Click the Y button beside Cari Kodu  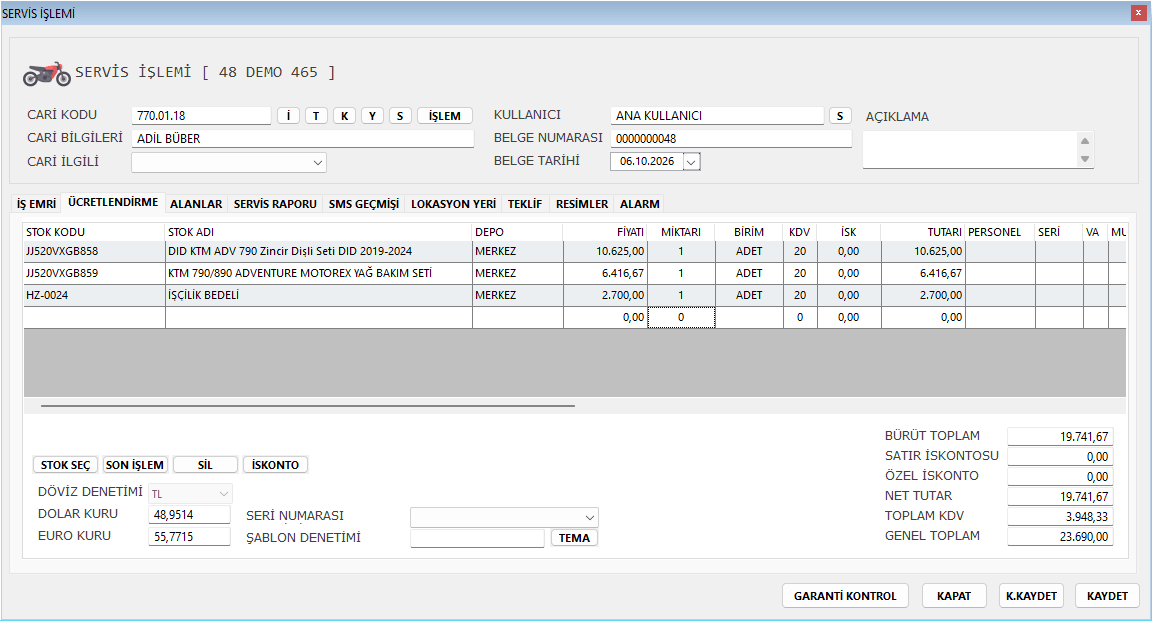pos(372,115)
